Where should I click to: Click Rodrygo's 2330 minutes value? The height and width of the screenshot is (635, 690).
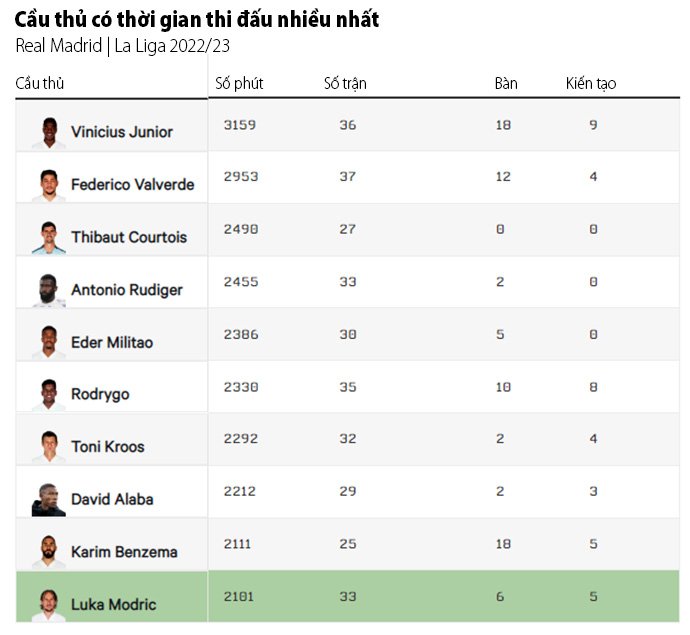coord(241,387)
